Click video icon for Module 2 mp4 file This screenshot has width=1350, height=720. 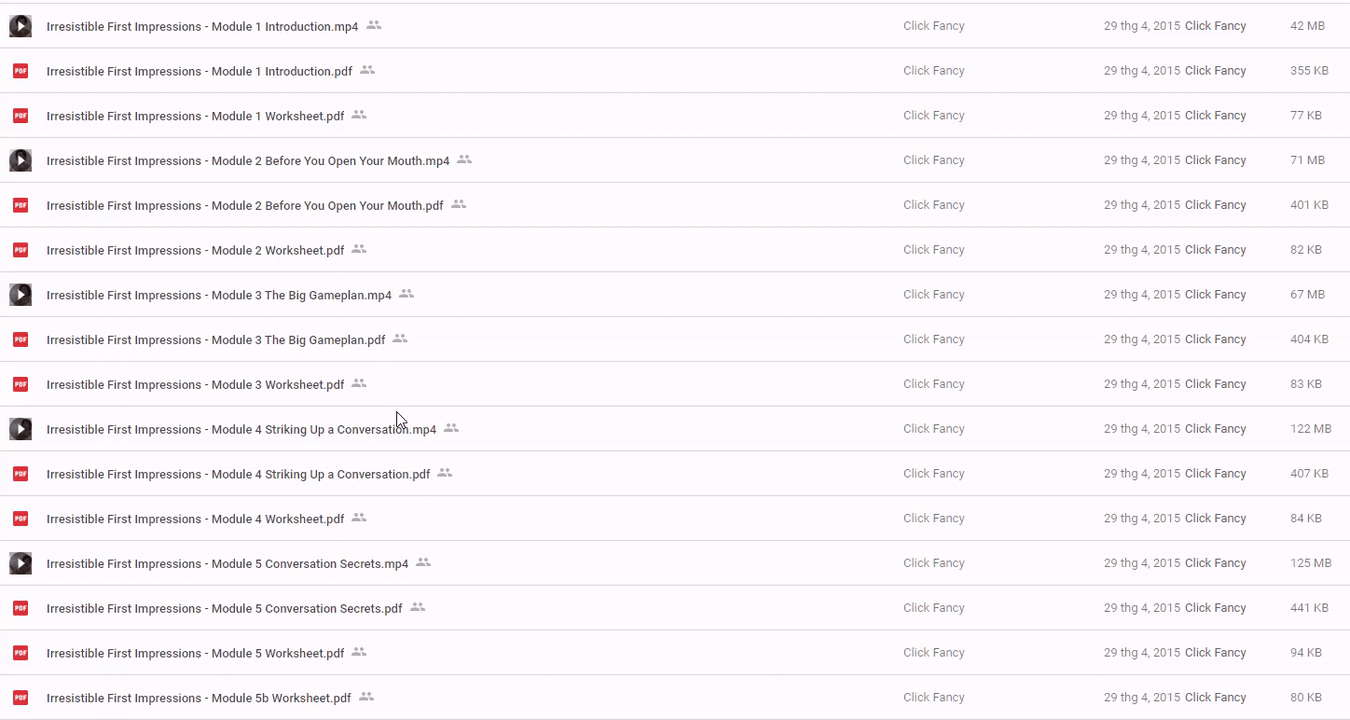20,160
